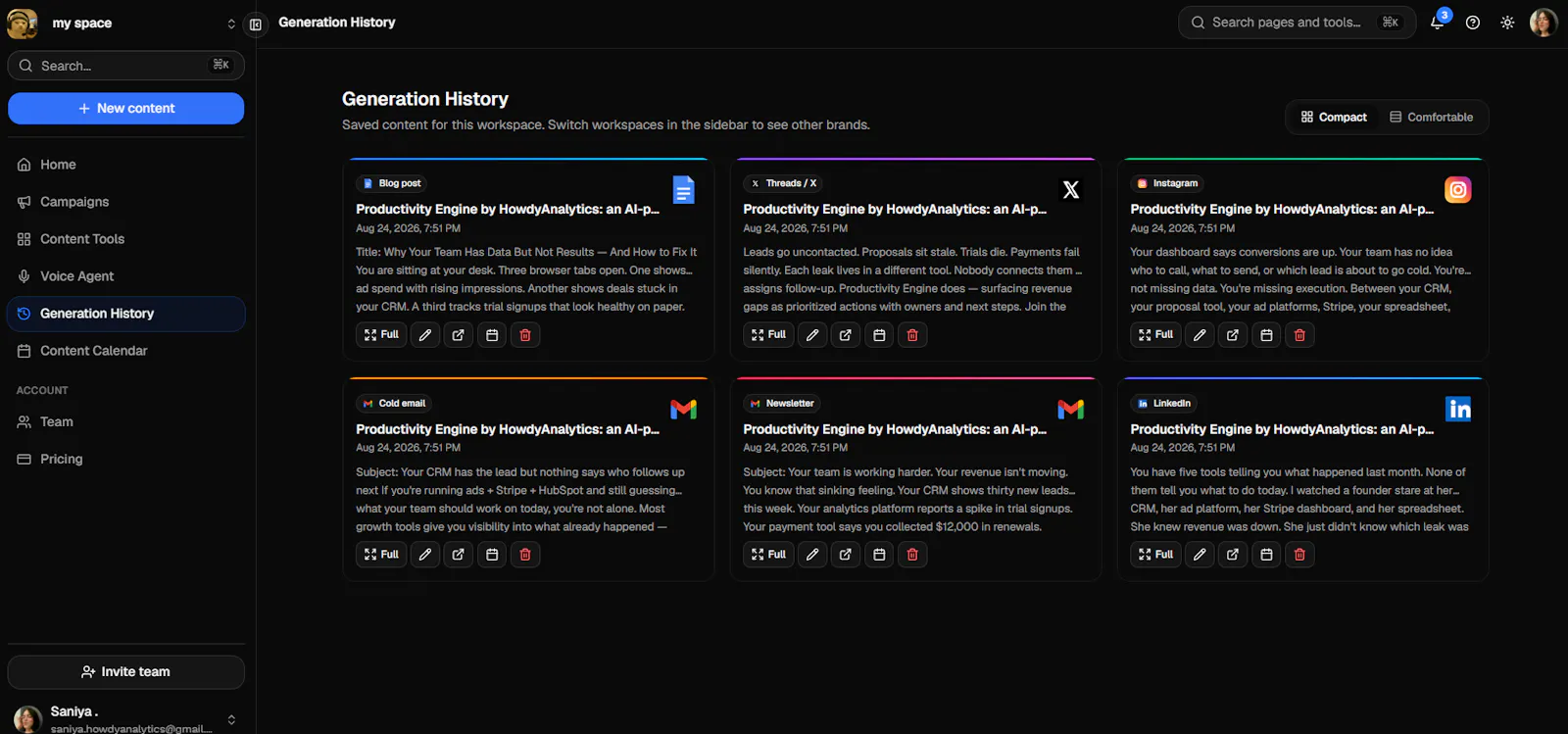Expand Instagram card with Full button

point(1155,335)
